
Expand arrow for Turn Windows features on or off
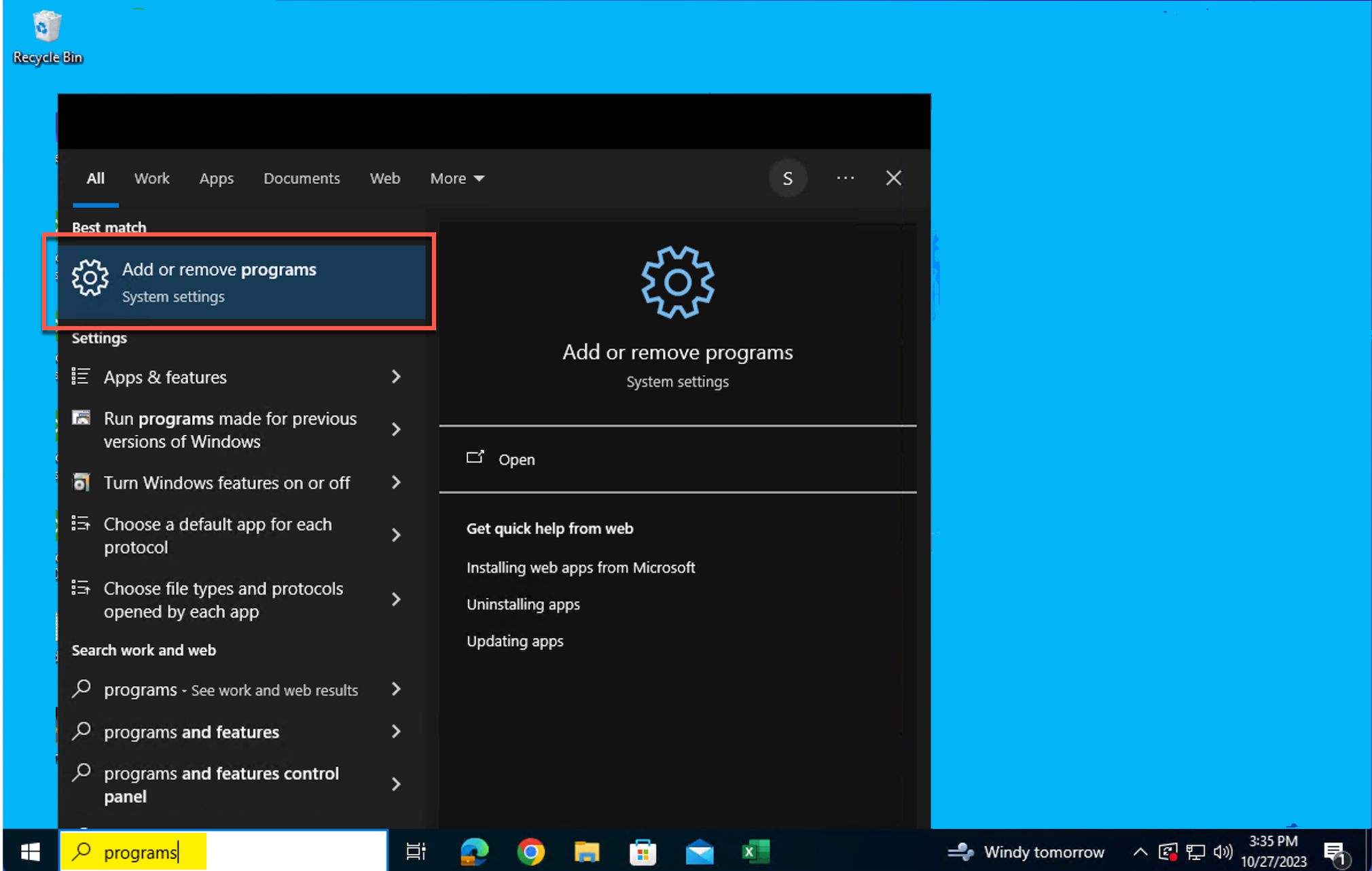pyautogui.click(x=397, y=482)
